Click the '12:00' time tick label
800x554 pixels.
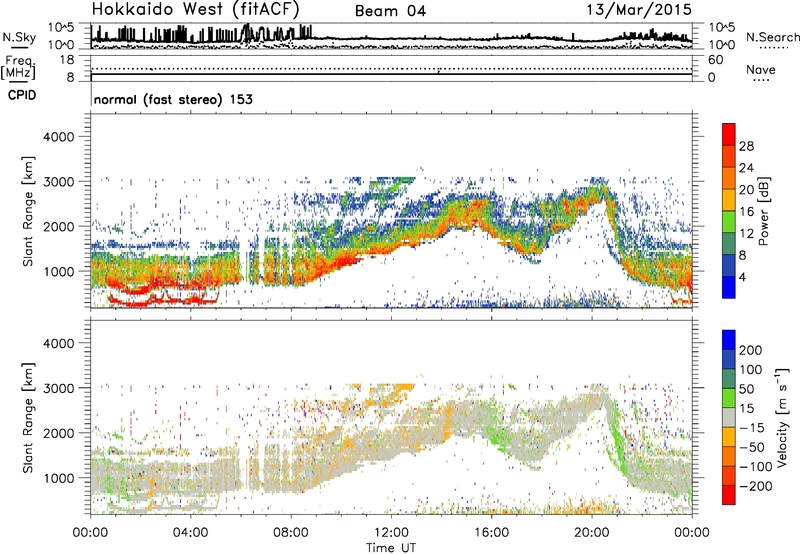pos(391,533)
